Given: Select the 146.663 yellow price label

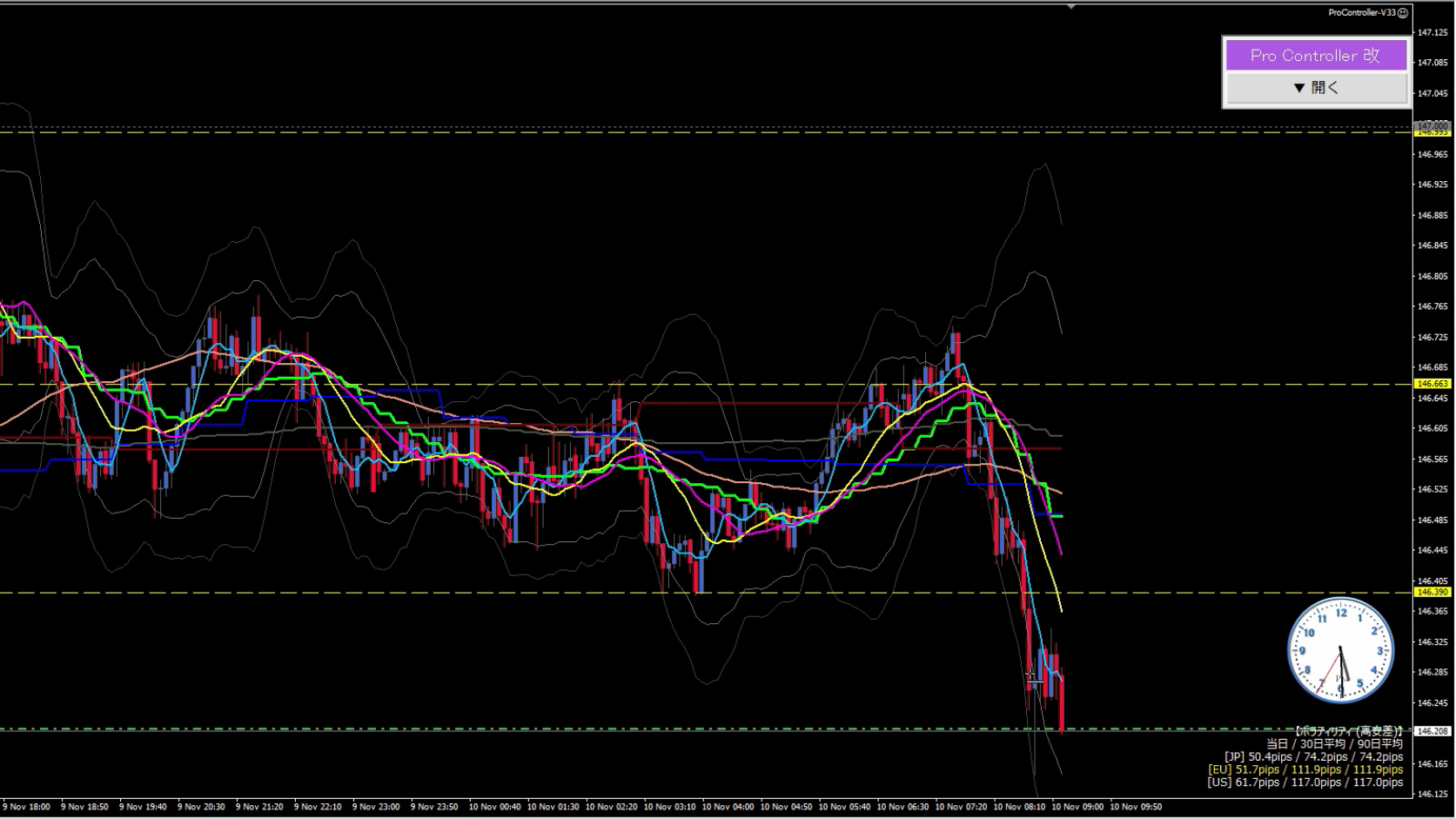Looking at the screenshot, I should (1433, 384).
